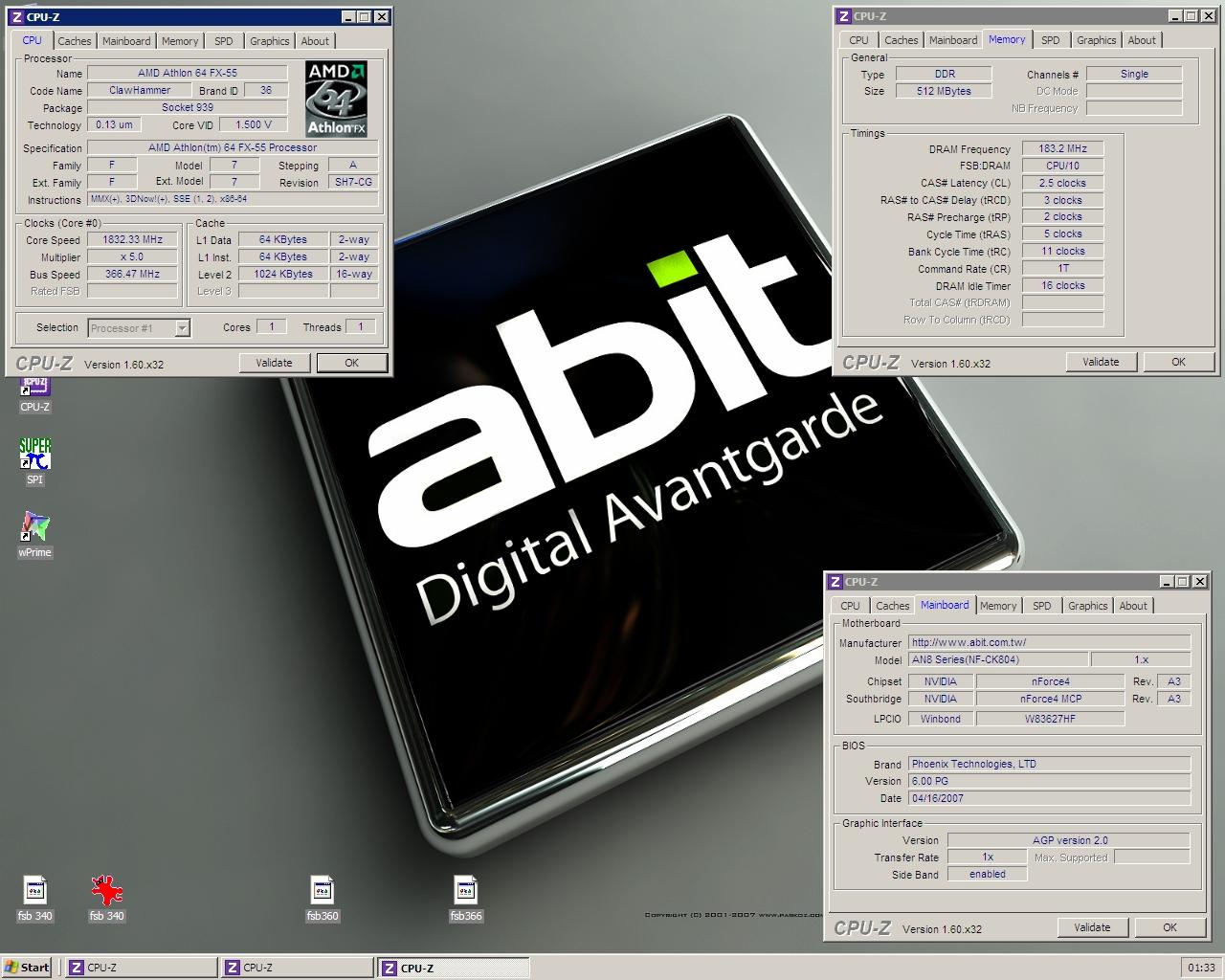1225x980 pixels.
Task: Open the About tab in CPU window
Action: point(315,41)
